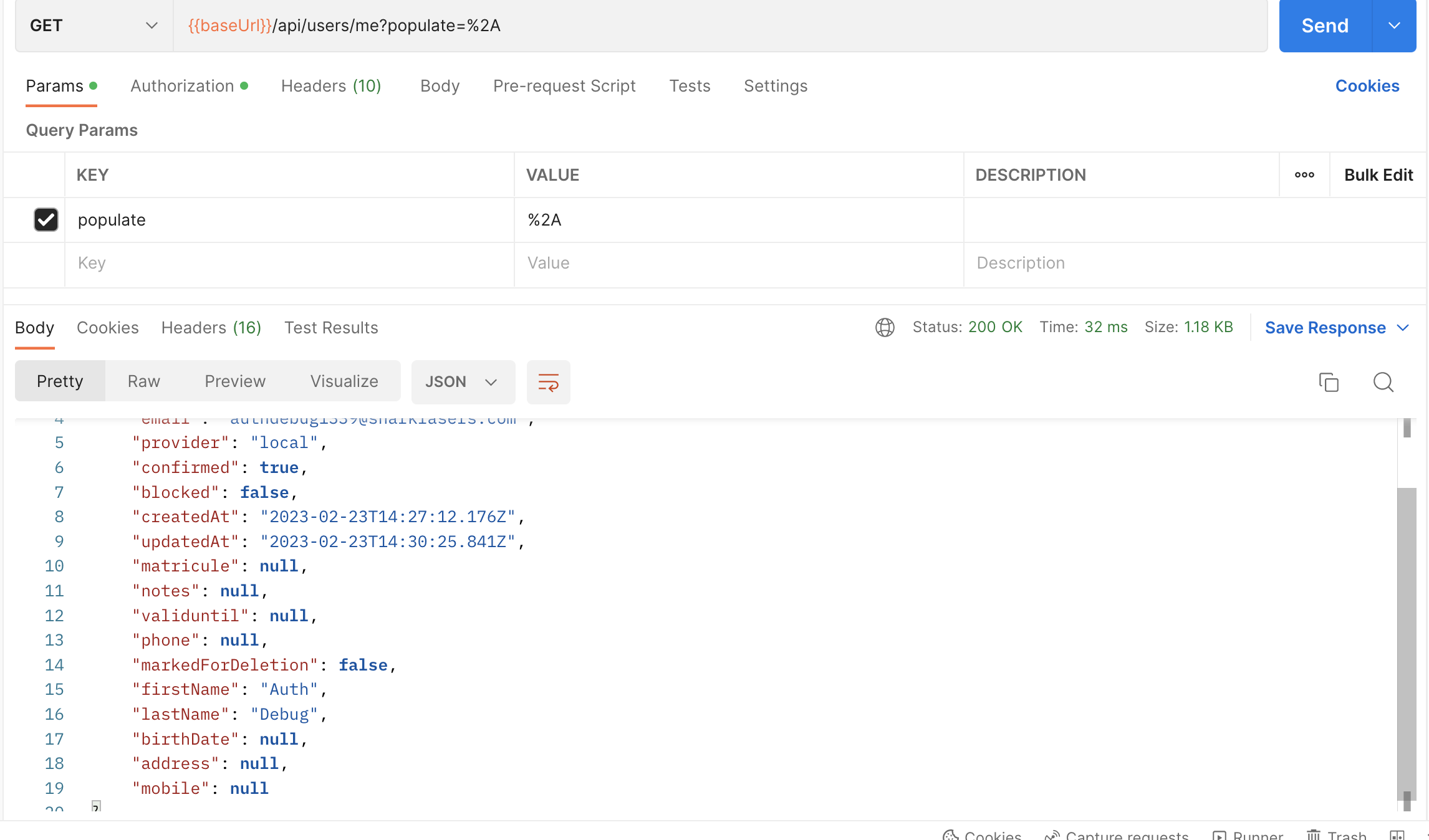View the response in Raw mode
Screen dimensions: 1429x840
tap(143, 381)
